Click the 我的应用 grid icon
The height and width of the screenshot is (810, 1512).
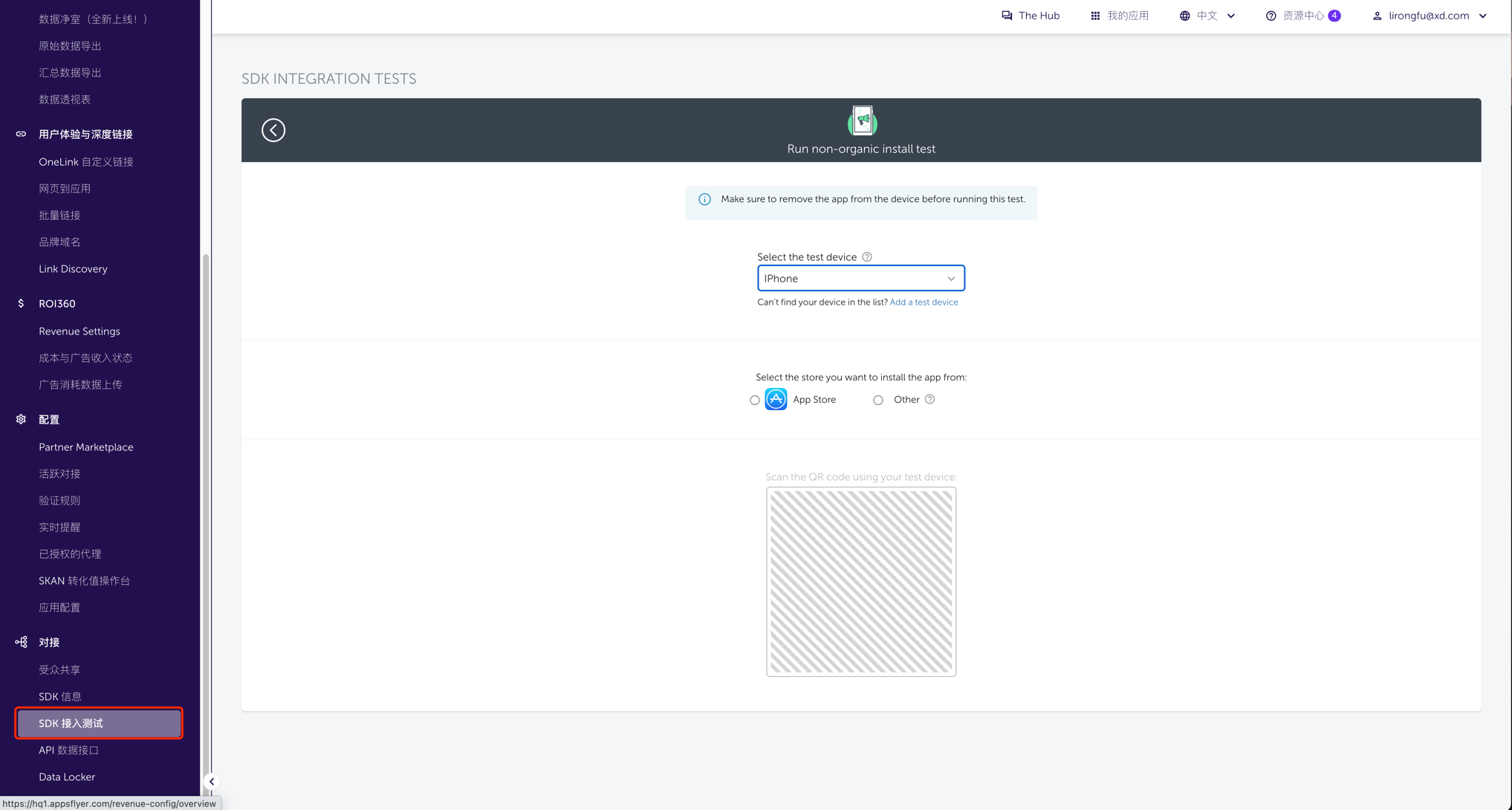1095,16
